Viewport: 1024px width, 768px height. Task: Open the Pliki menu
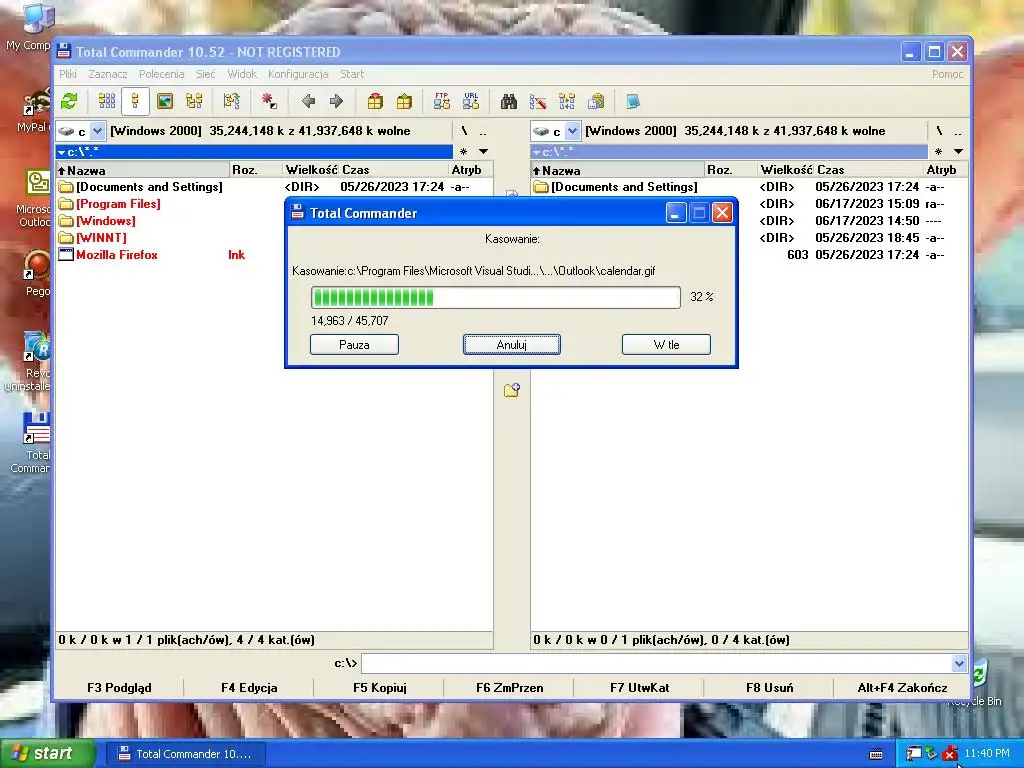[x=68, y=74]
